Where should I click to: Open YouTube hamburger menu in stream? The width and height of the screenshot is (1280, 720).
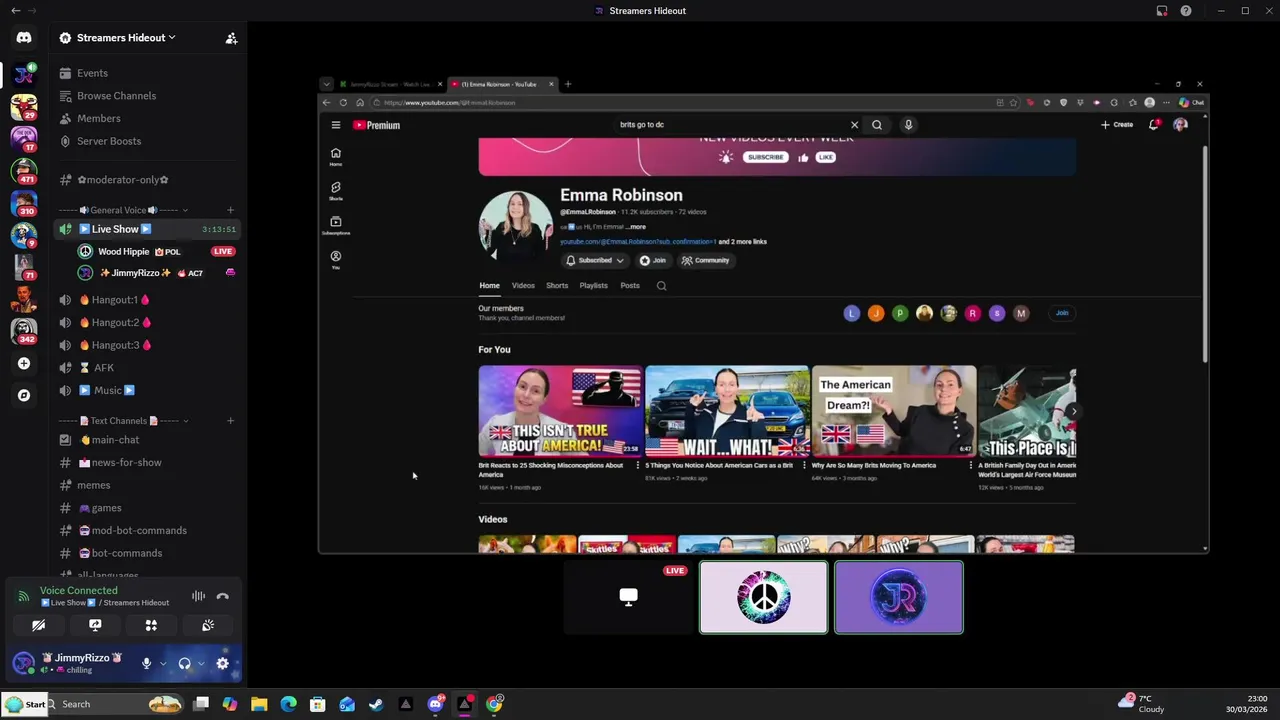tap(336, 125)
